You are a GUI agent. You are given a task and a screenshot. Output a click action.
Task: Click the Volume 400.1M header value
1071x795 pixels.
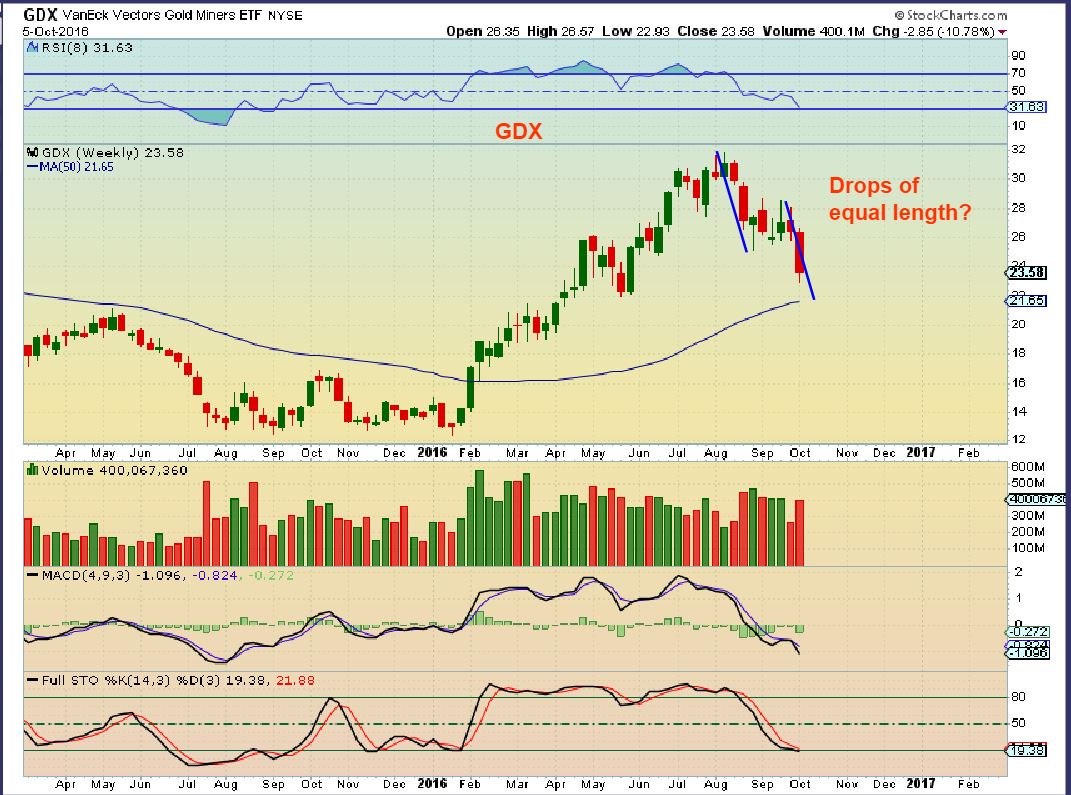(x=813, y=31)
